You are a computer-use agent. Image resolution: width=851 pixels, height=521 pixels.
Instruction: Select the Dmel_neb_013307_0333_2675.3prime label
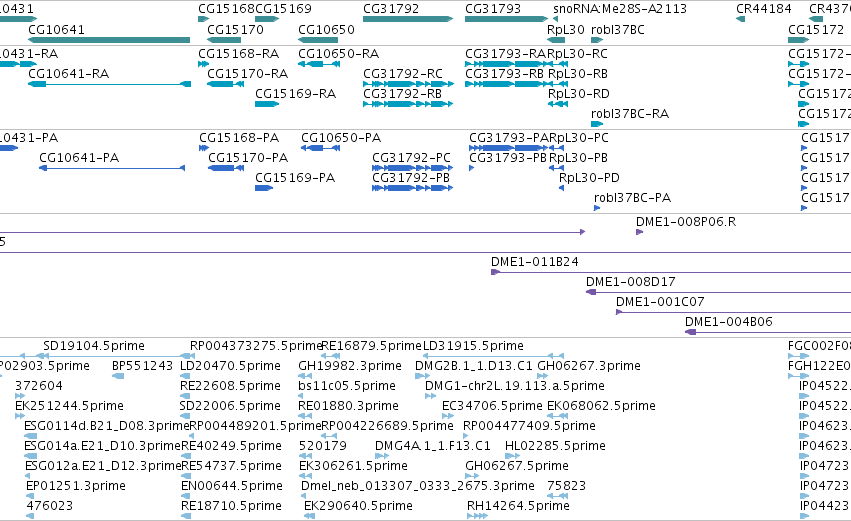[418, 486]
